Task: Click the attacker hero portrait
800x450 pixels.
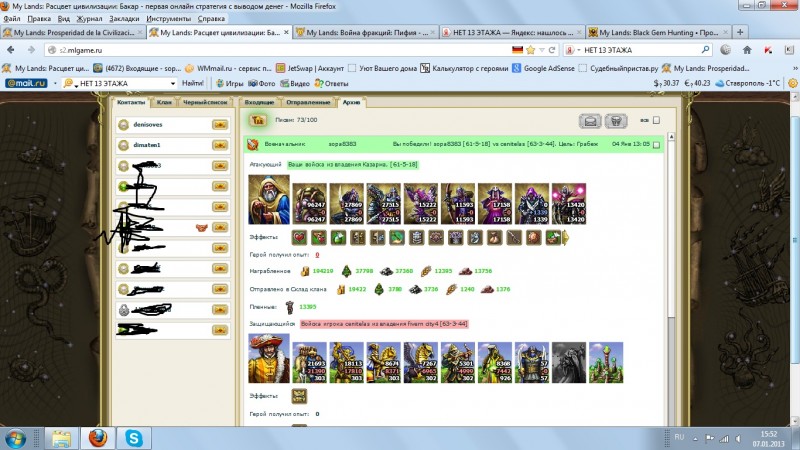Action: click(269, 200)
